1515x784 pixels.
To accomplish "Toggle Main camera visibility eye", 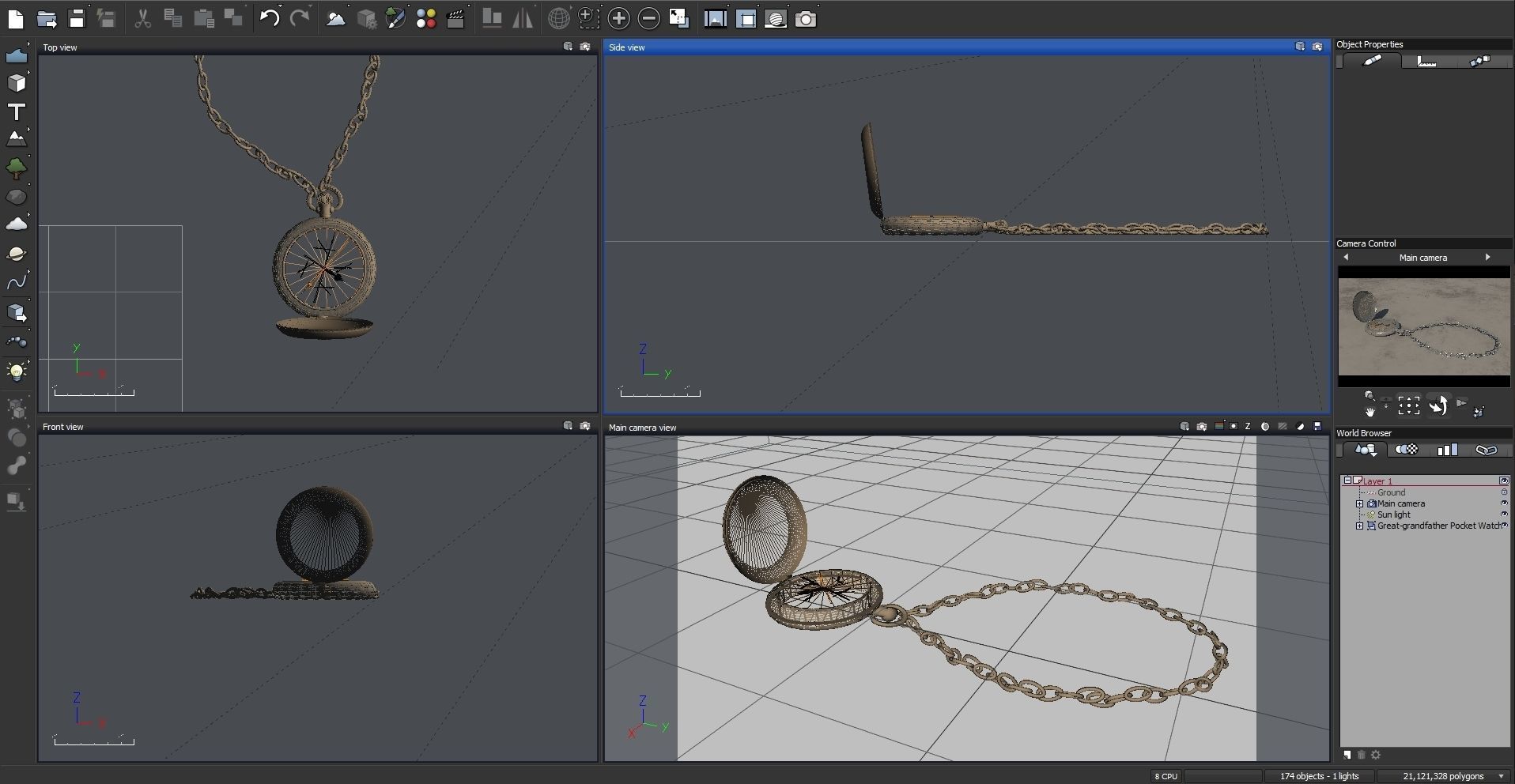I will point(1504,503).
